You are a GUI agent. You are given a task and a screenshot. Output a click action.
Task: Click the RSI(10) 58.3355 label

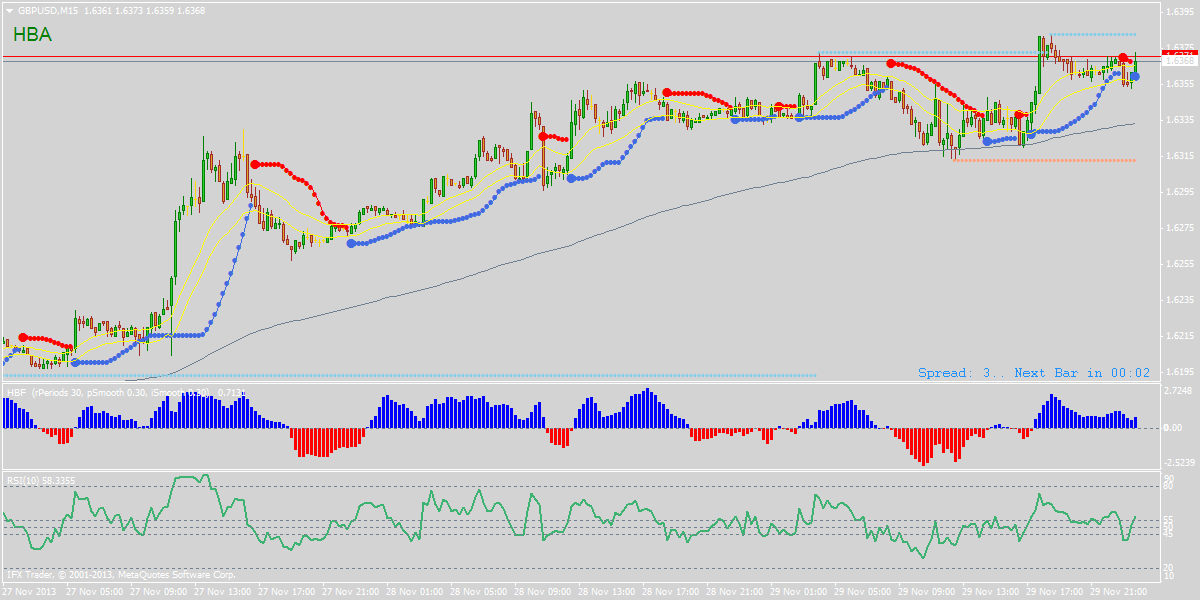tap(41, 480)
